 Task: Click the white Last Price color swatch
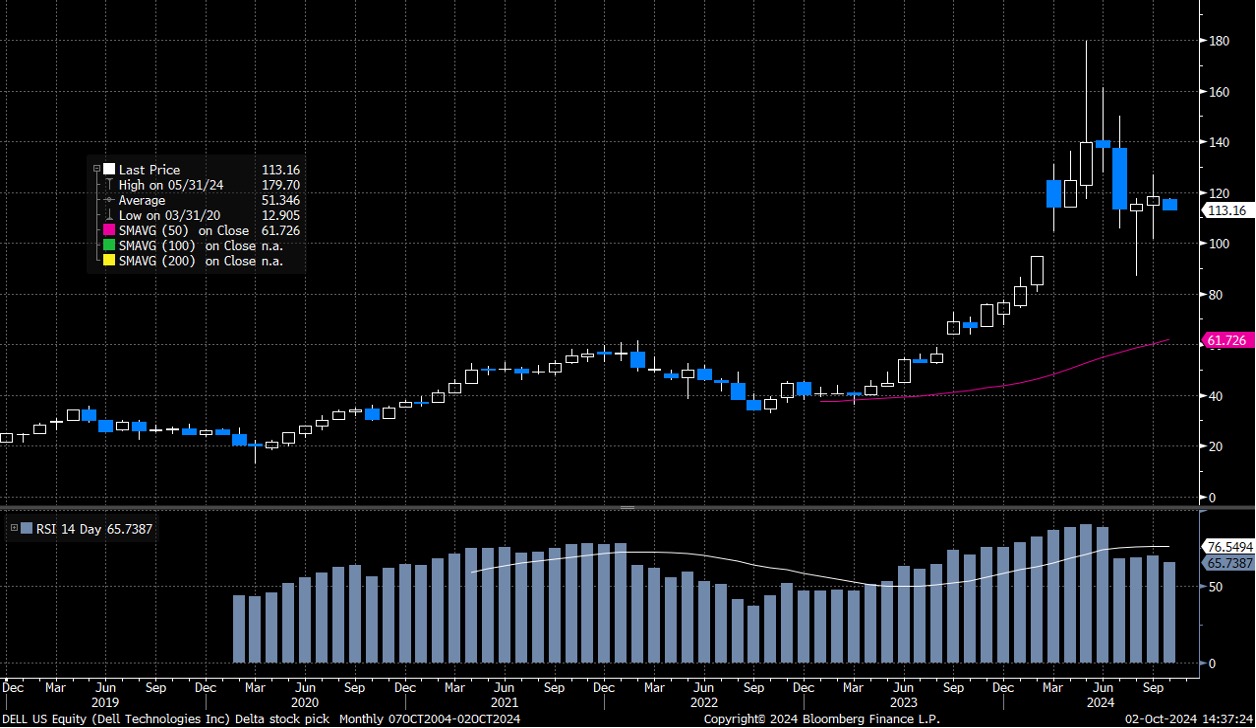[x=109, y=170]
